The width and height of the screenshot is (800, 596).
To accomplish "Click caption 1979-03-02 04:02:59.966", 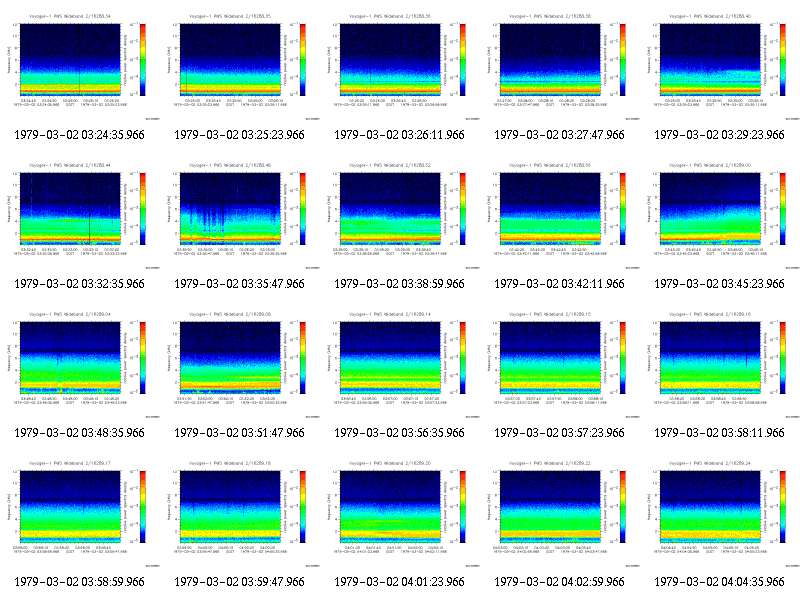I will click(x=559, y=582).
